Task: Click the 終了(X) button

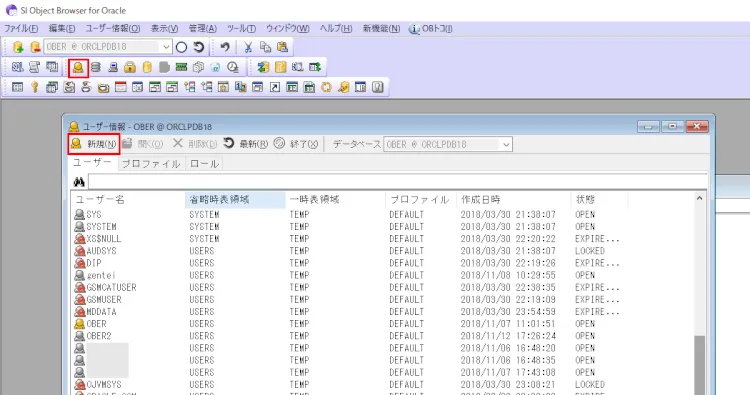Action: [x=296, y=144]
